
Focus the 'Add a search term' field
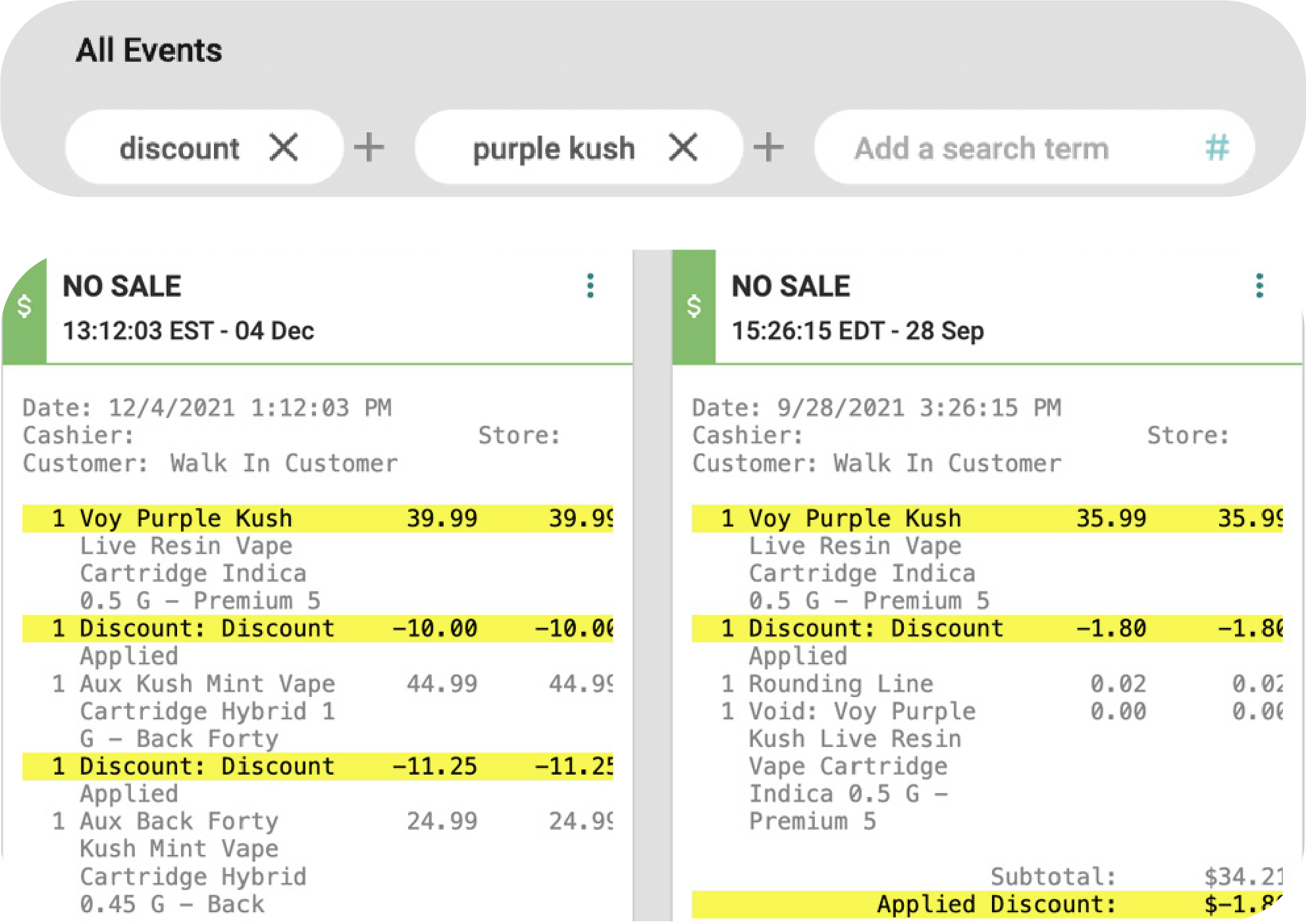point(1034,147)
